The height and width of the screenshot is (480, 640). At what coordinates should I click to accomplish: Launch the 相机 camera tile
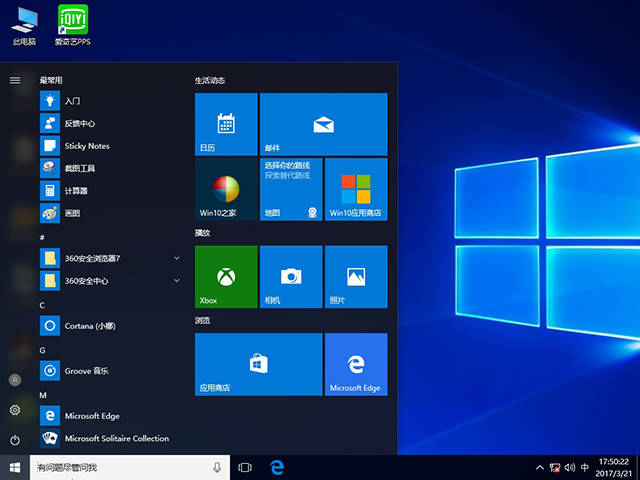pos(290,277)
